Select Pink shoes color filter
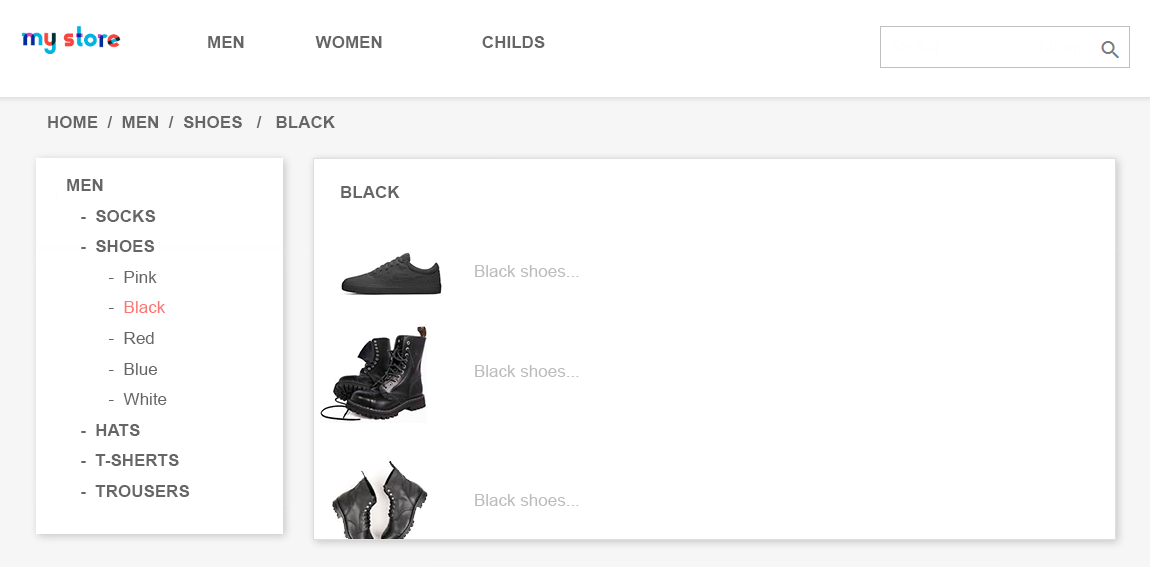Screen dimensions: 1150x567 click(140, 277)
